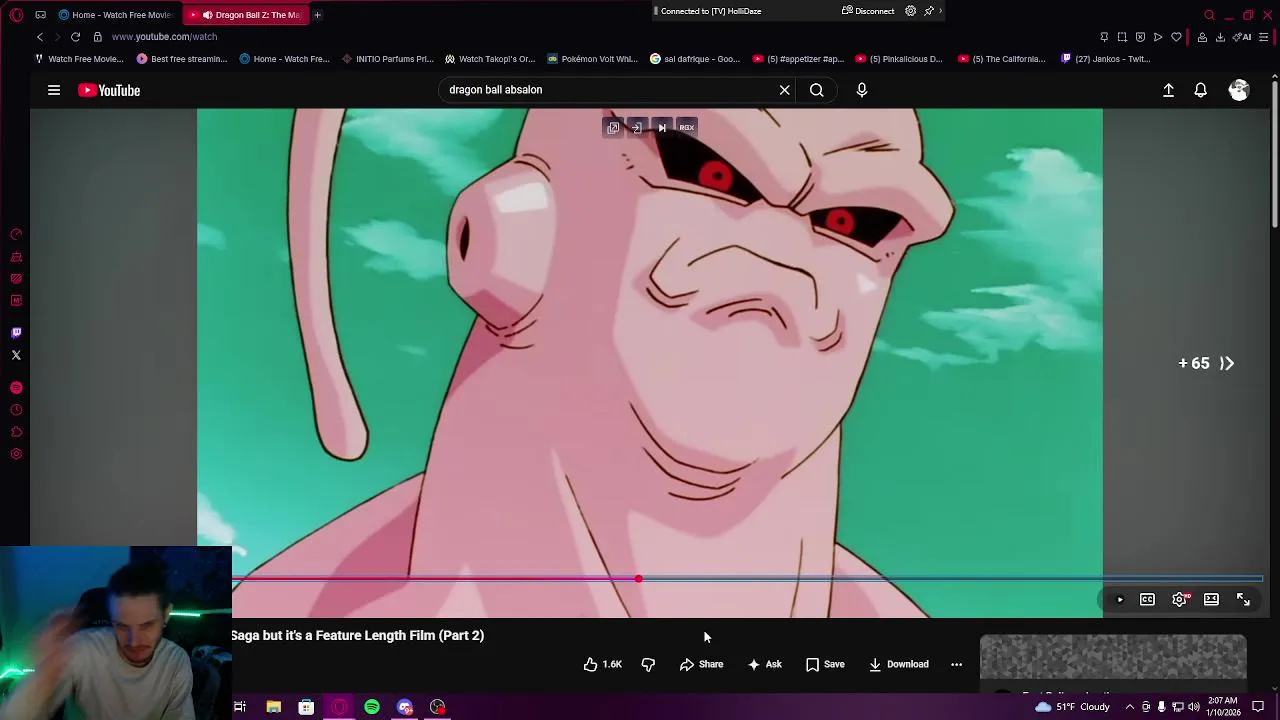Run search with the magnifier button
The height and width of the screenshot is (720, 1280).
tap(817, 90)
